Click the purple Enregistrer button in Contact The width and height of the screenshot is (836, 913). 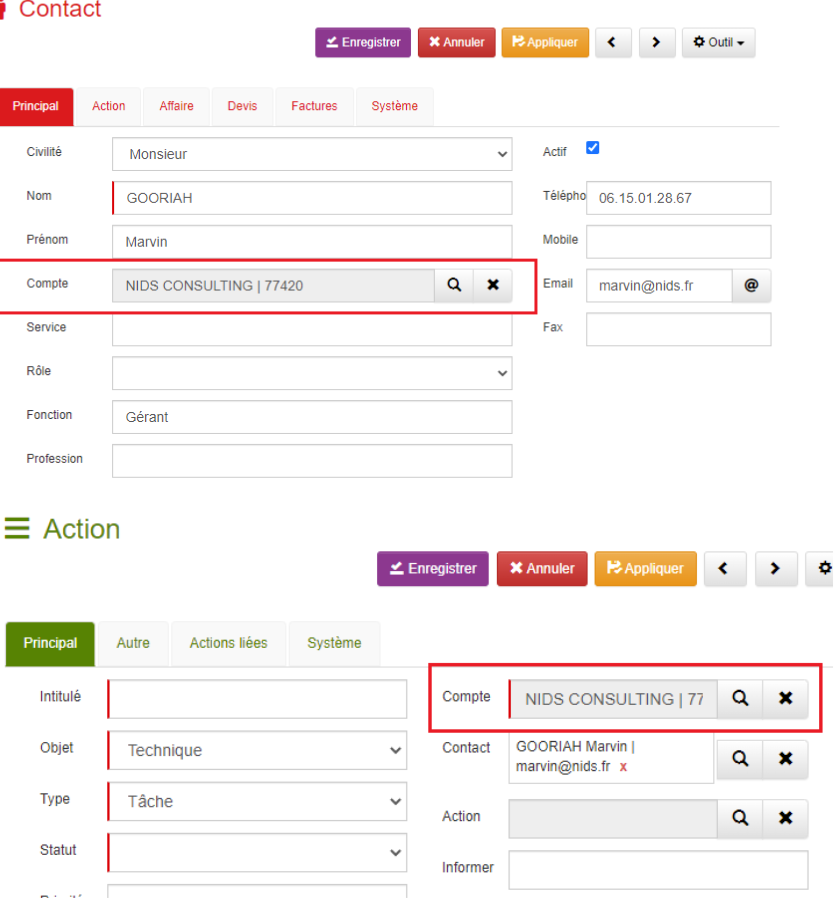click(363, 43)
